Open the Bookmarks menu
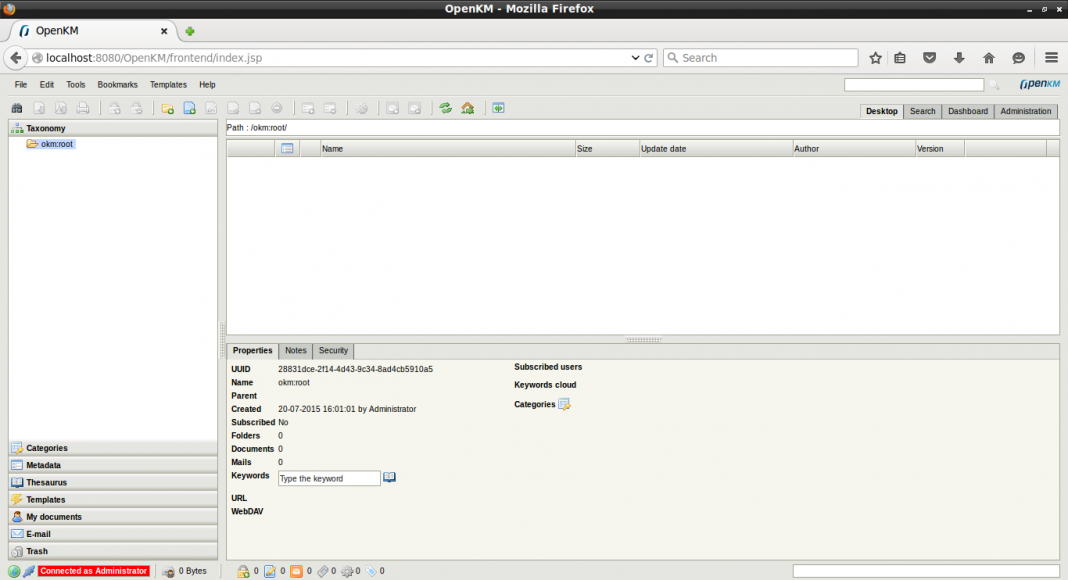 click(117, 85)
